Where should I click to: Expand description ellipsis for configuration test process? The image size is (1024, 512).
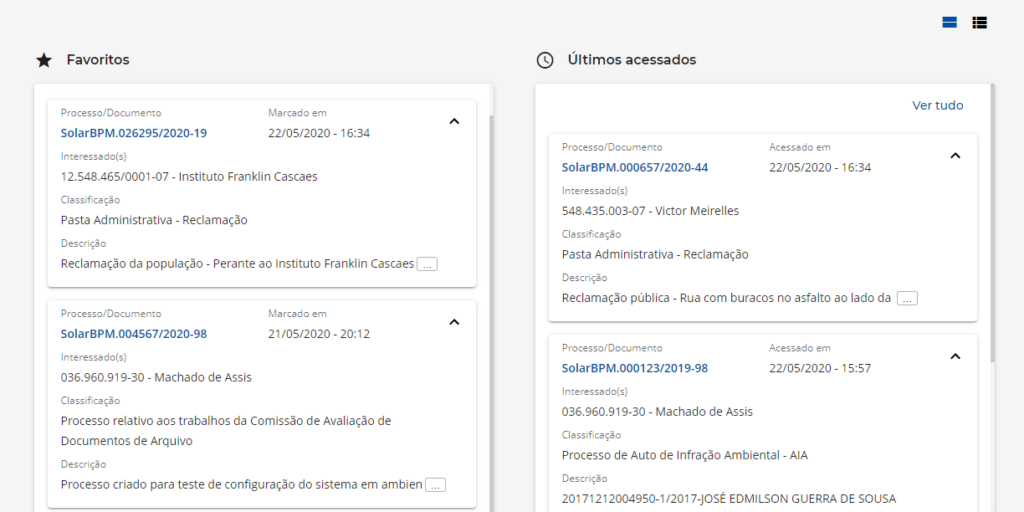436,485
